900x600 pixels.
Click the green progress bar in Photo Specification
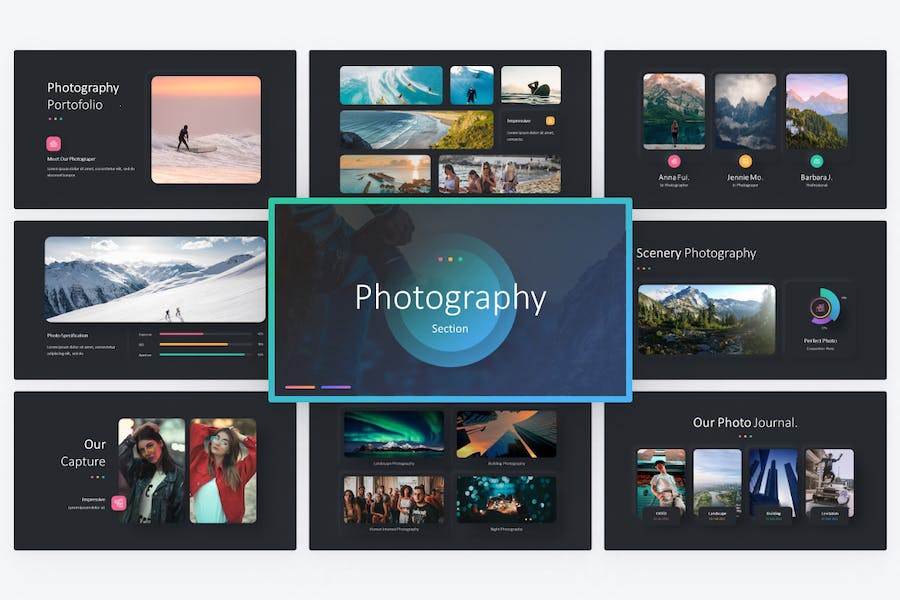202,355
